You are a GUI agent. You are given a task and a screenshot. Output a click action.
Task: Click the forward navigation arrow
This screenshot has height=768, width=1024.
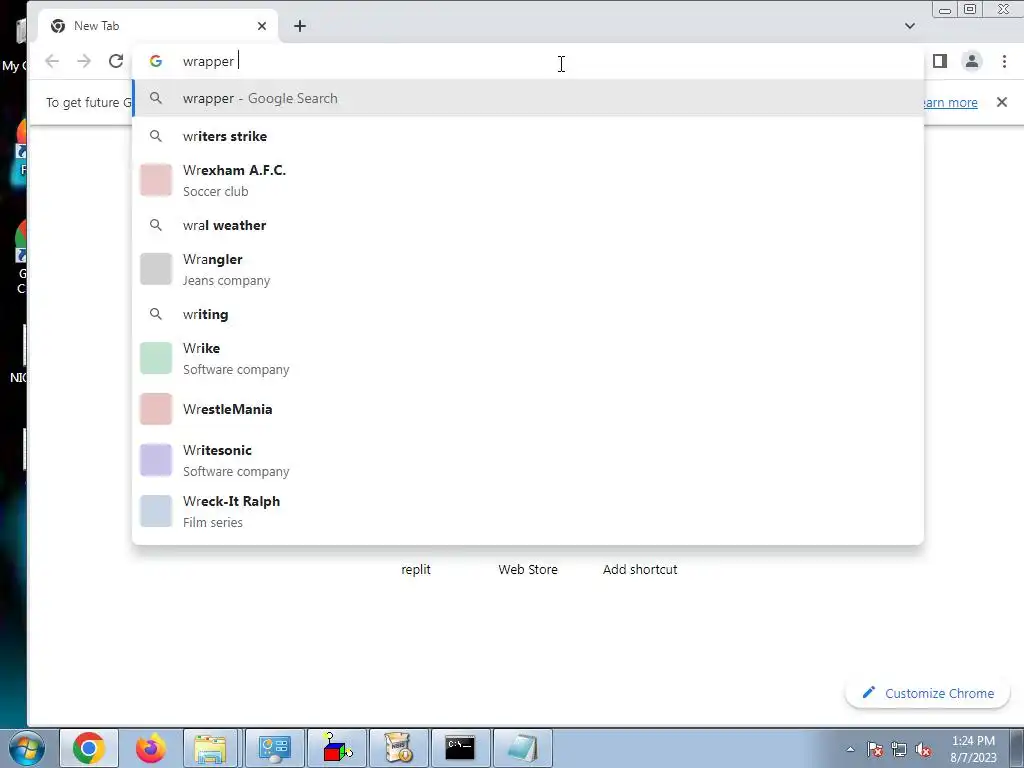pyautogui.click(x=84, y=61)
